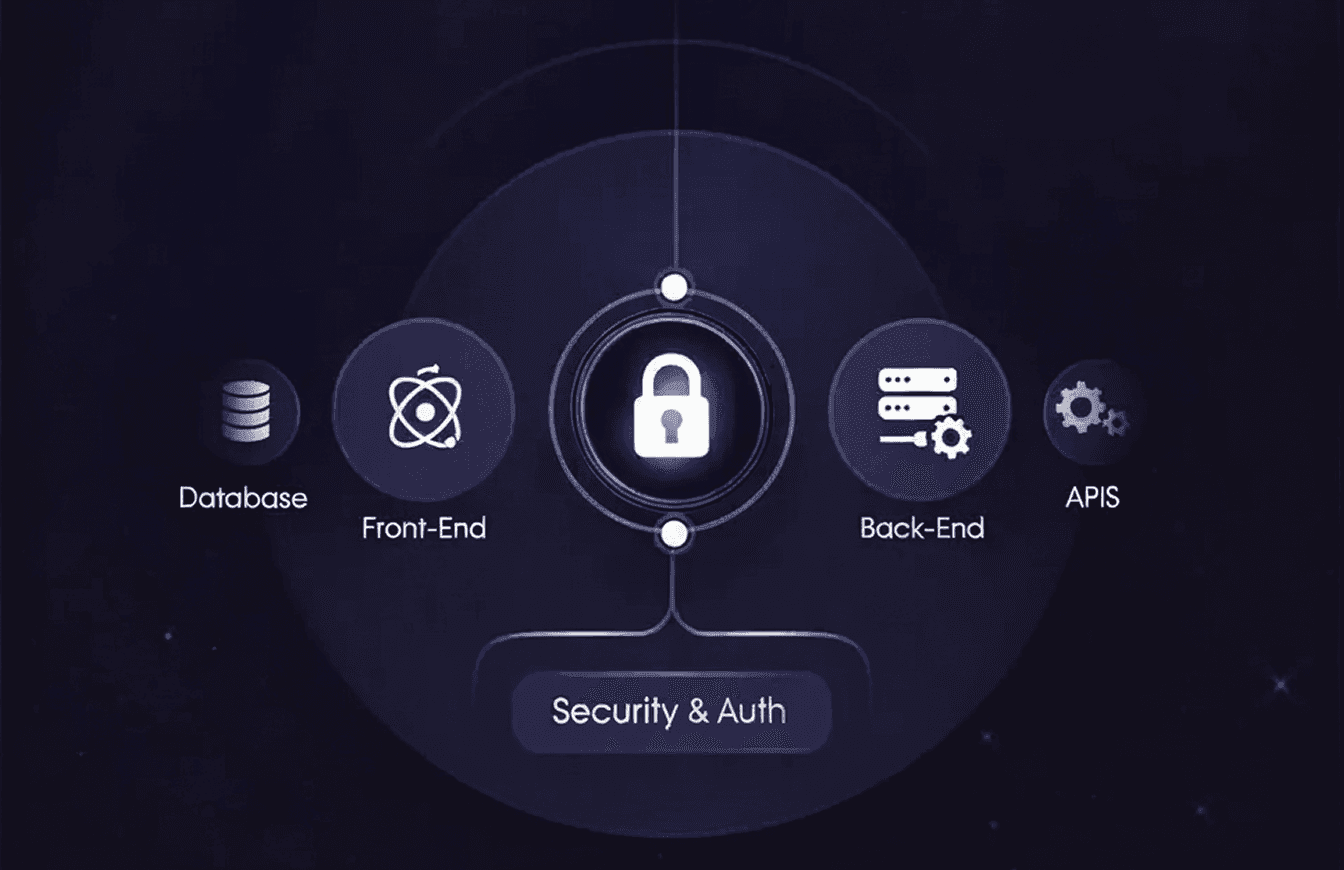Click the sparkle star at lower right
Screen dimensions: 1344x870
click(1280, 685)
